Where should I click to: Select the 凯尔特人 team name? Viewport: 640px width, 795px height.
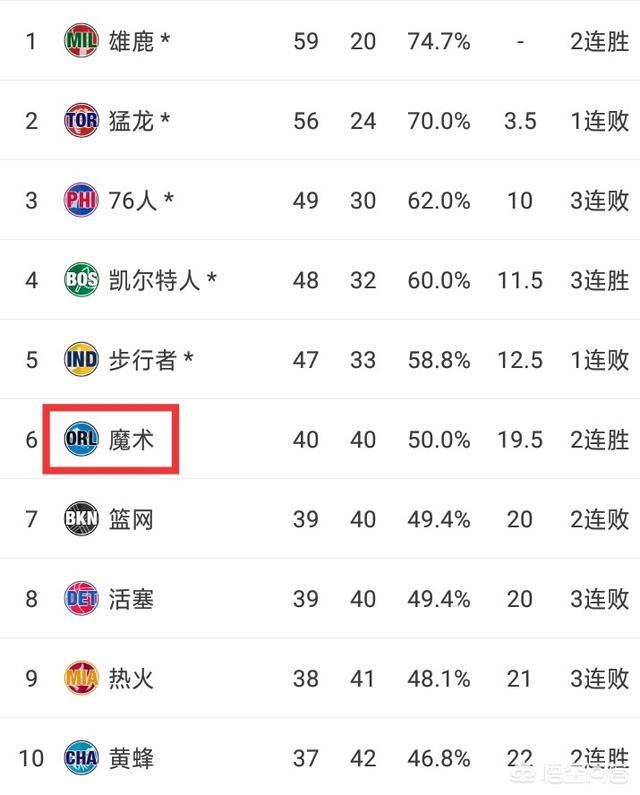coord(155,279)
